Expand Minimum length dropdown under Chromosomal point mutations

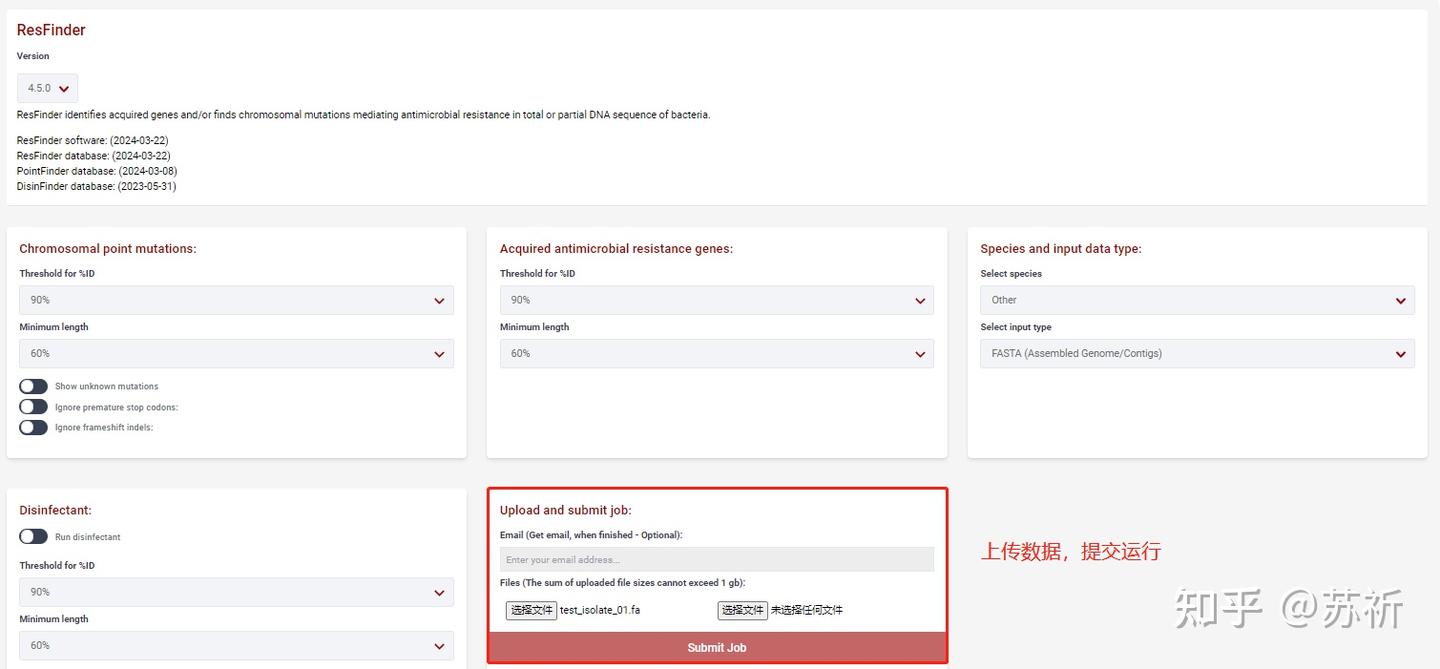click(236, 353)
